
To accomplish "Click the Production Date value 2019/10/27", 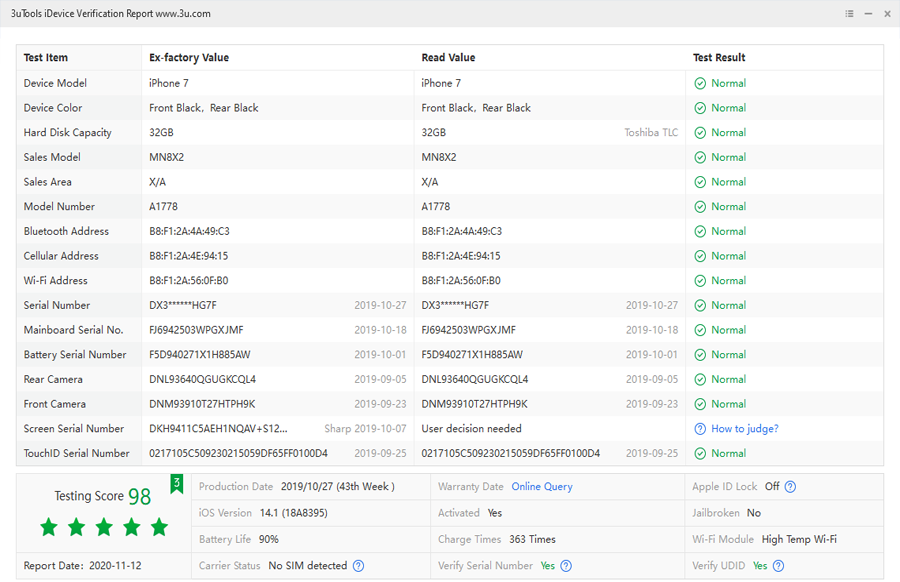I will [x=338, y=487].
